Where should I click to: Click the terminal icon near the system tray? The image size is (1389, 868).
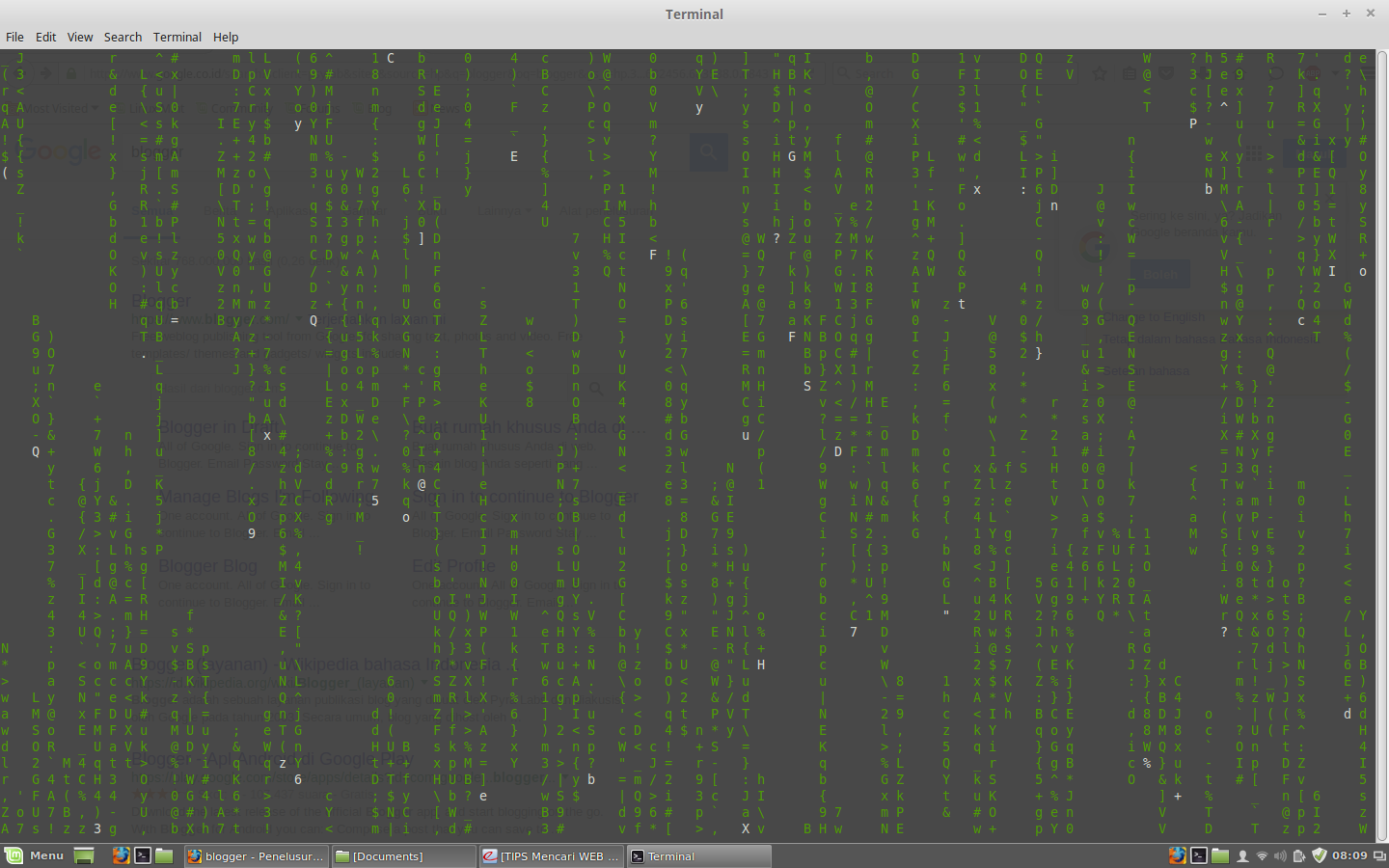pos(1199,855)
